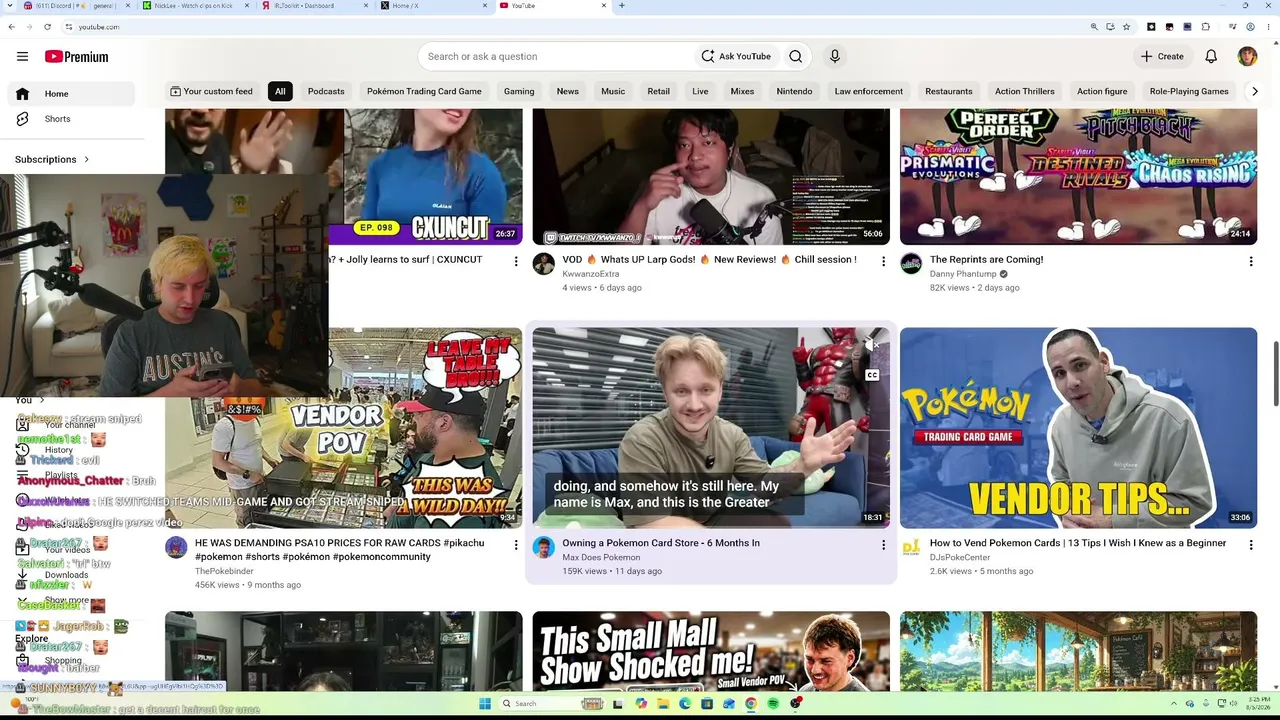Open the Max Does Pokemon channel link
This screenshot has height=720, width=1280.
601,558
